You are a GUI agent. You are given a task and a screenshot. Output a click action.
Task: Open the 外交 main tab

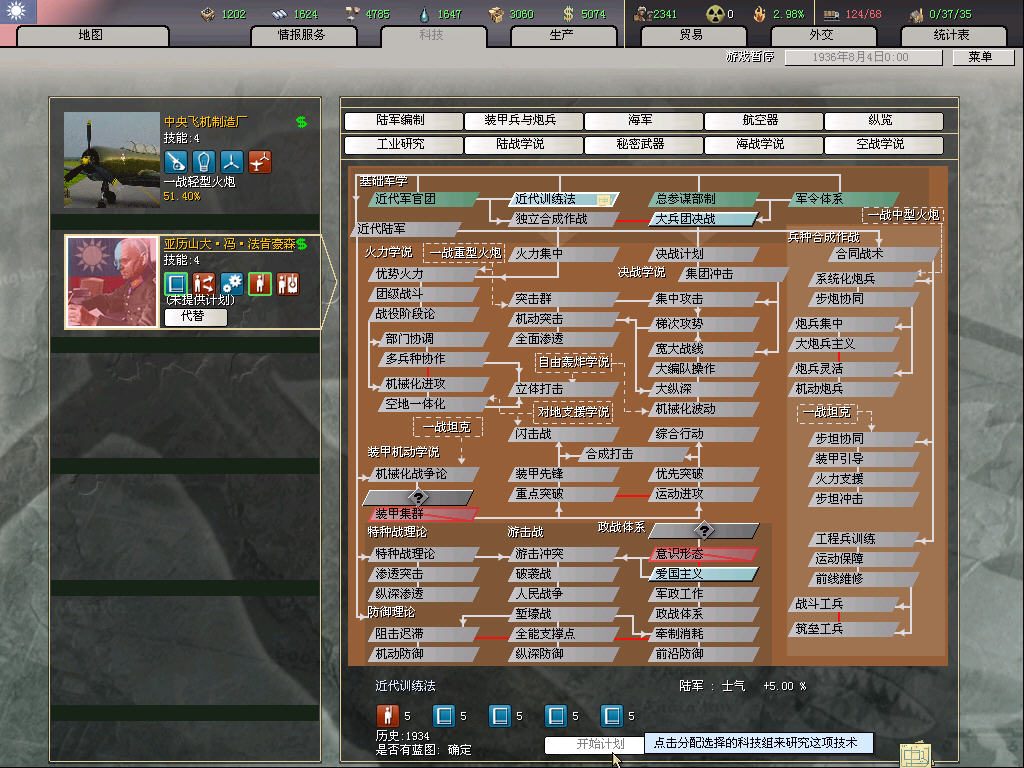(823, 35)
